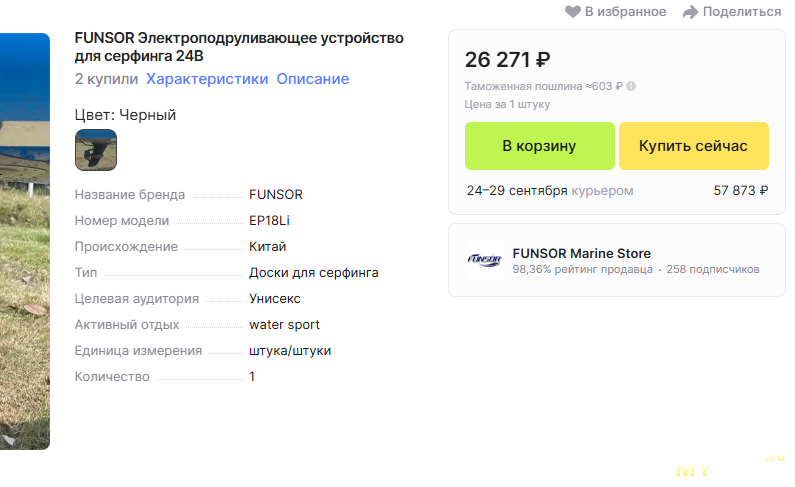This screenshot has width=795, height=487.
Task: Click delivery cost 57 873 ₽
Action: (741, 191)
